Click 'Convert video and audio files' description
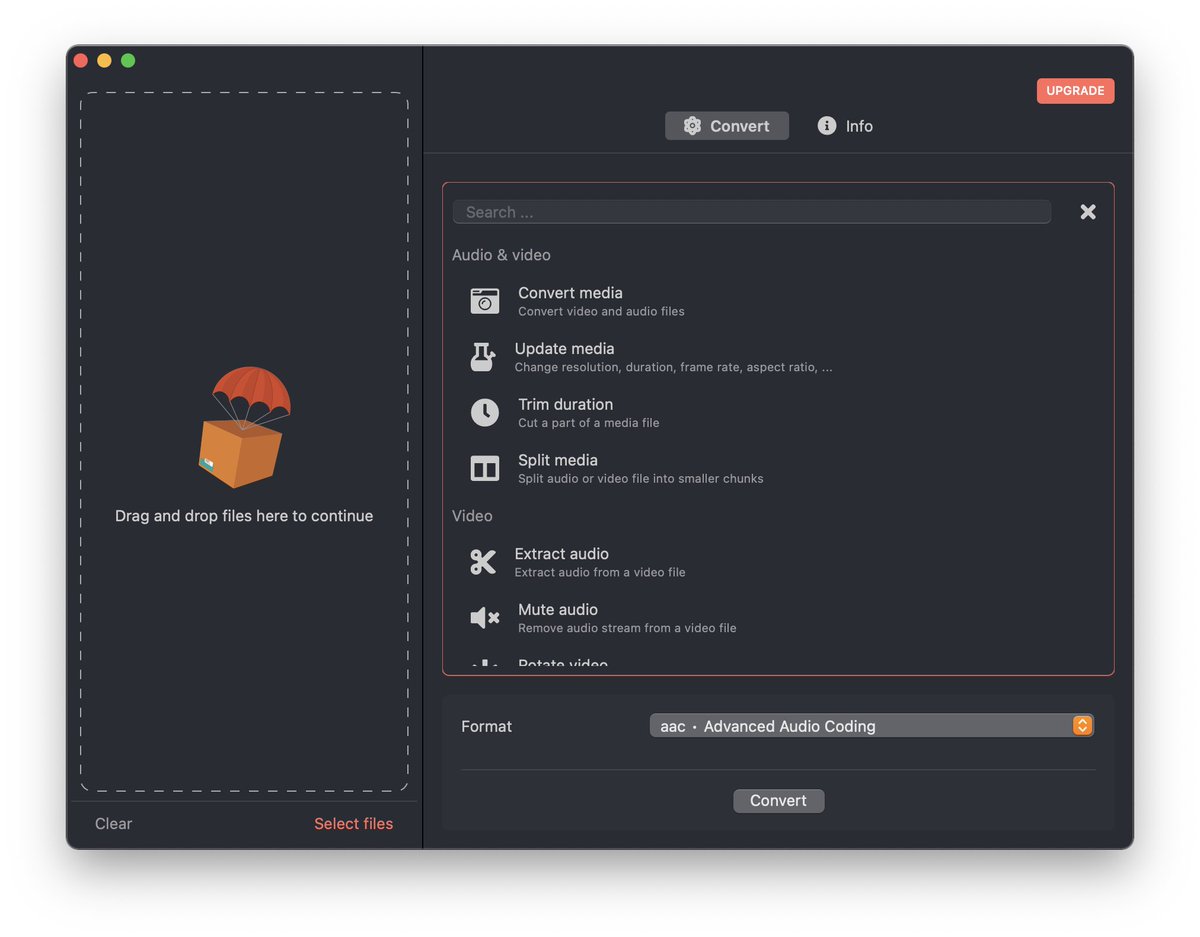The width and height of the screenshot is (1200, 937). [x=601, y=312]
